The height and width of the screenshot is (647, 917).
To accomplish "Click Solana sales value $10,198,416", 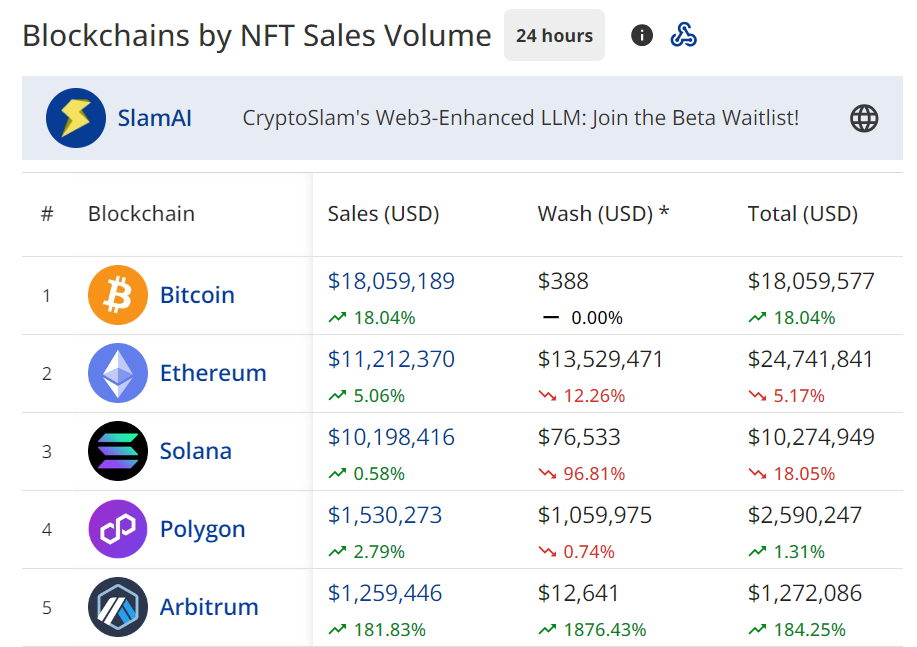I will pyautogui.click(x=391, y=438).
